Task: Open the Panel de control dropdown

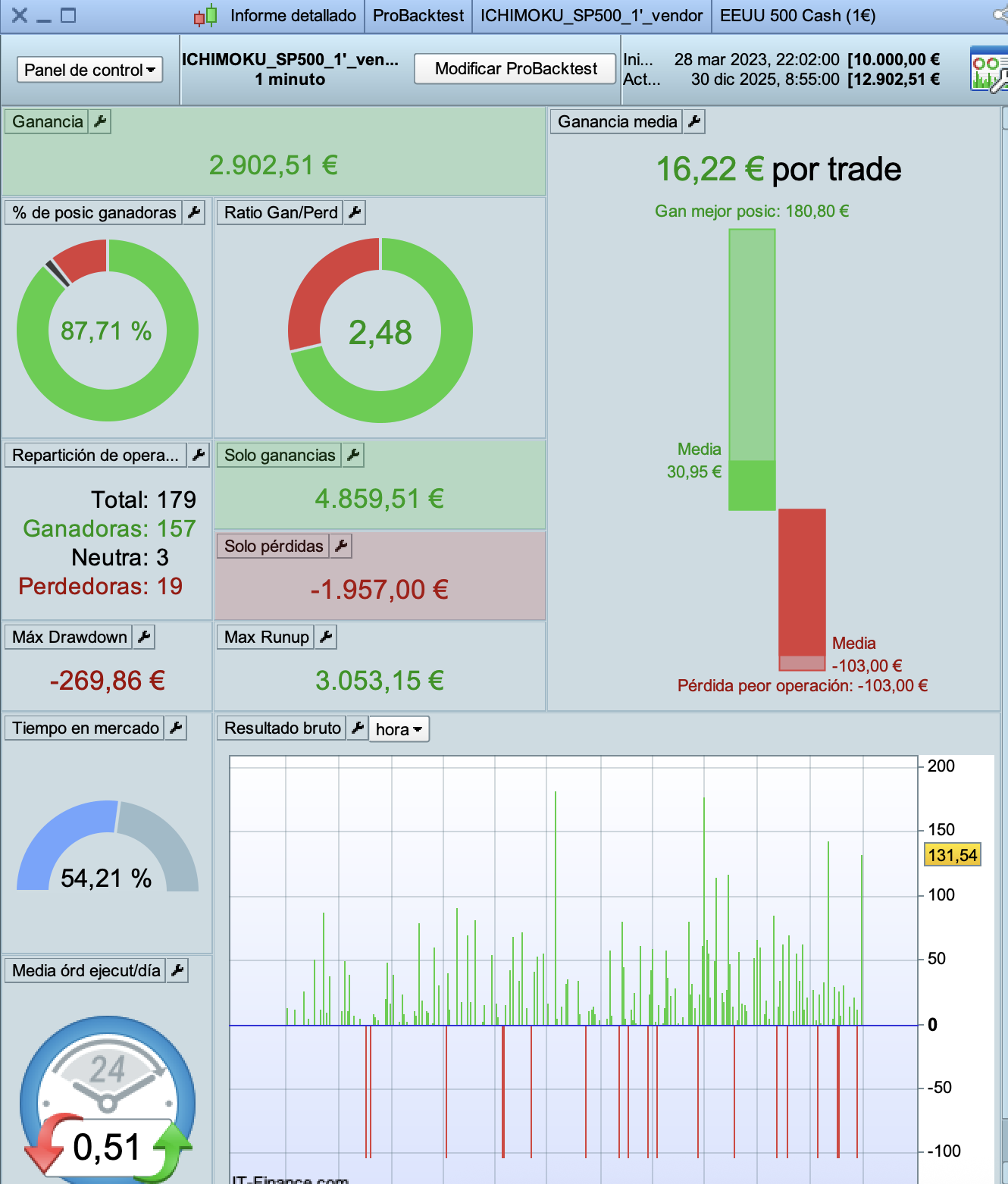Action: [89, 70]
